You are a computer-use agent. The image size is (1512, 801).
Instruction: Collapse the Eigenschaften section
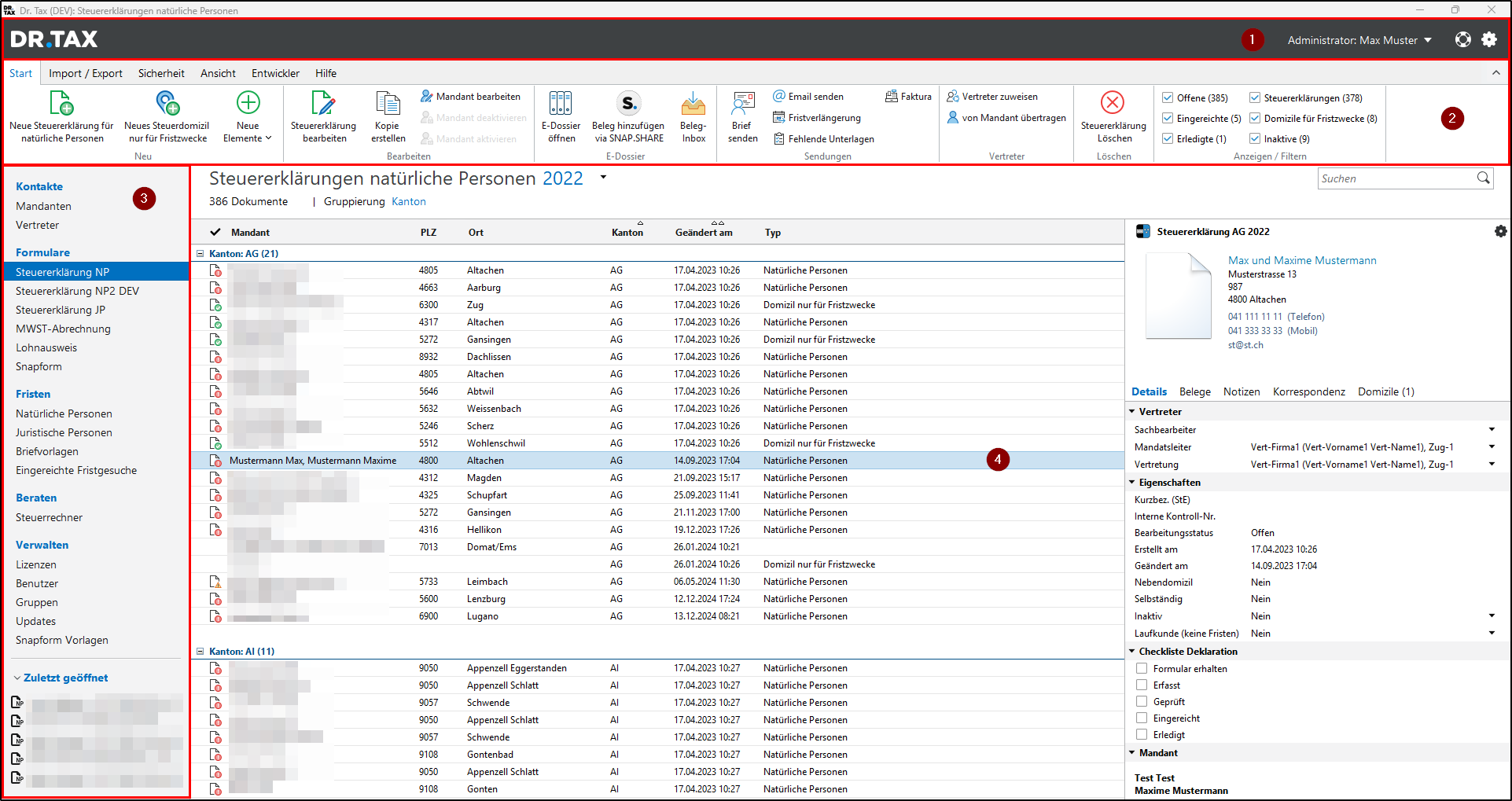1132,482
